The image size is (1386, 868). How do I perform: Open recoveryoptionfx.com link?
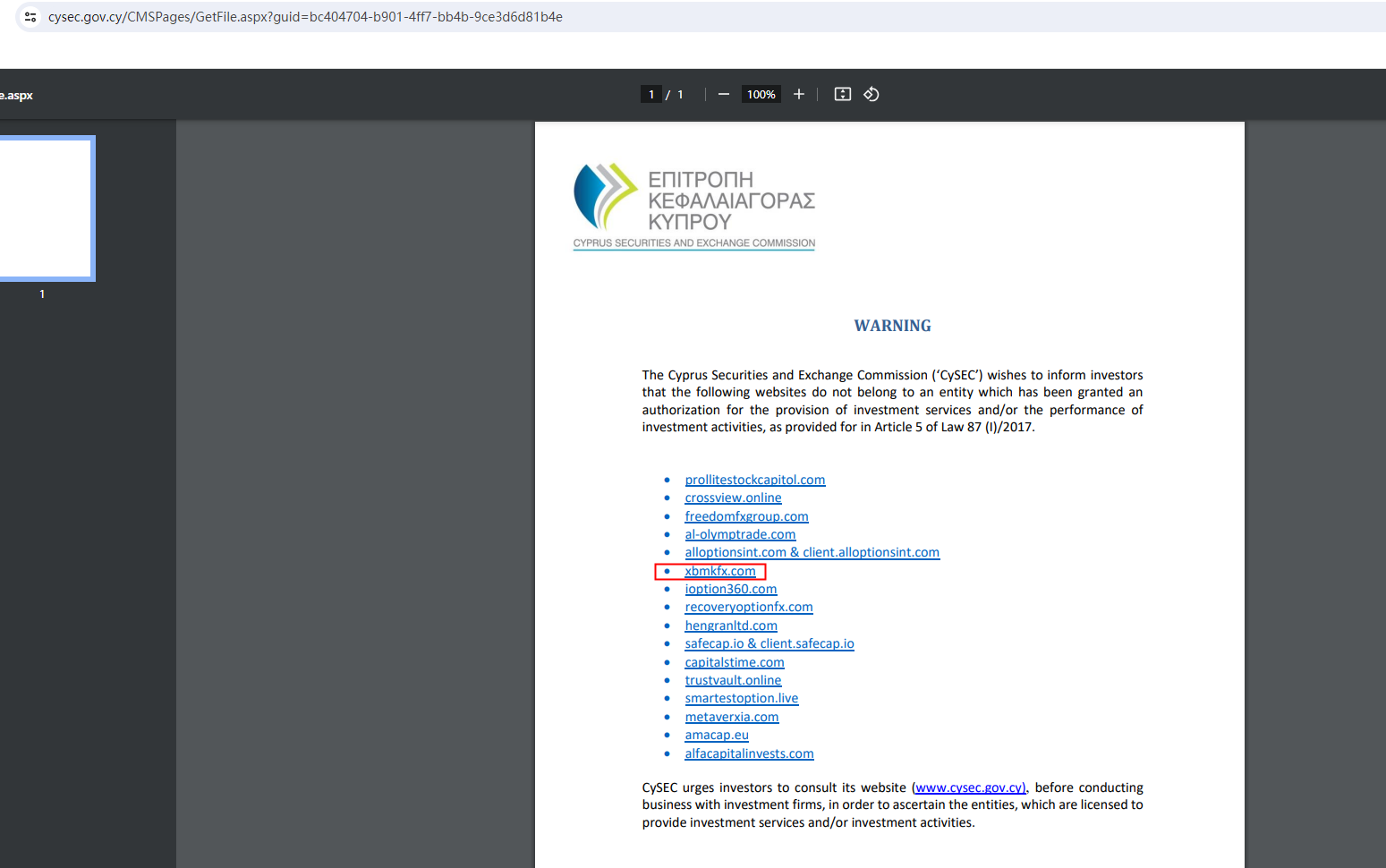pos(749,607)
